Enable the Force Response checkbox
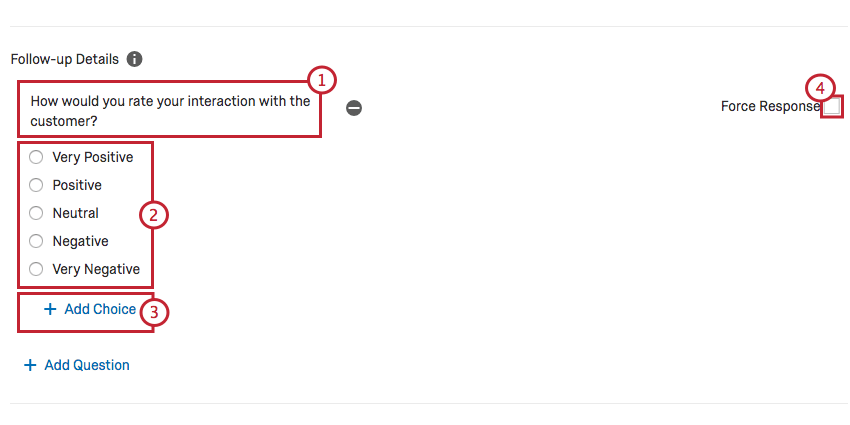 832,107
